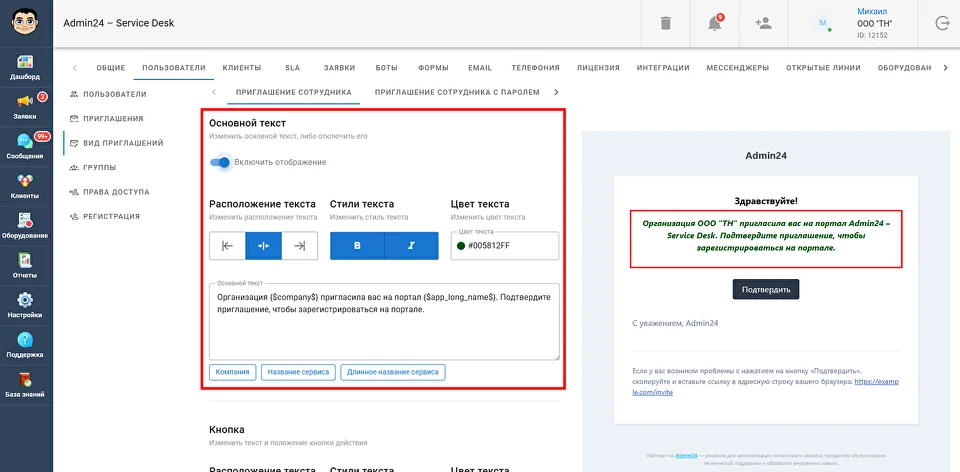Open Приглашение сотрудника с паролем tab
The height and width of the screenshot is (472, 960).
(457, 92)
